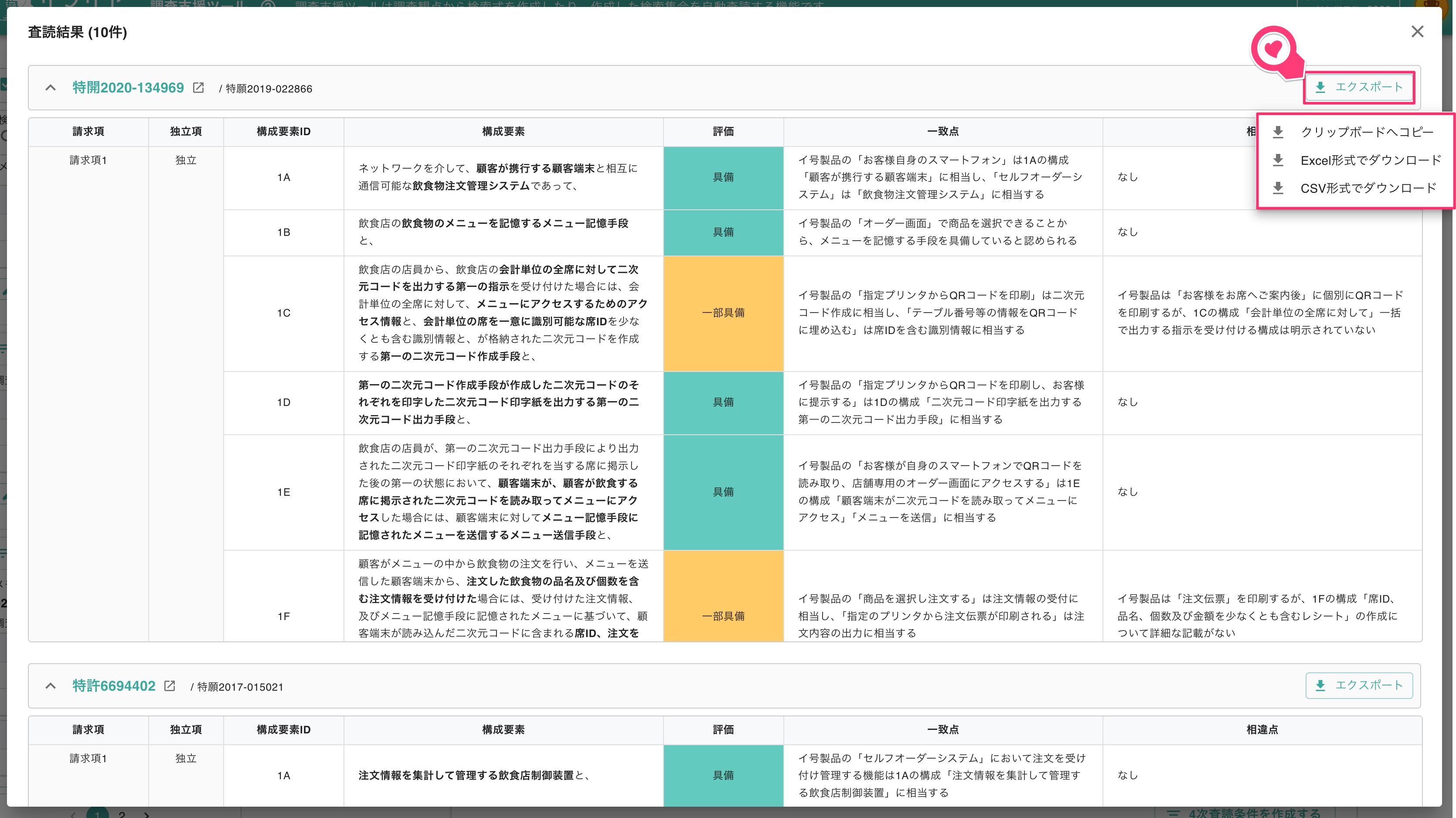Screen dimensions: 1456x818
Task: Open external link icon beside 特開2020-134969
Action: pyautogui.click(x=198, y=88)
